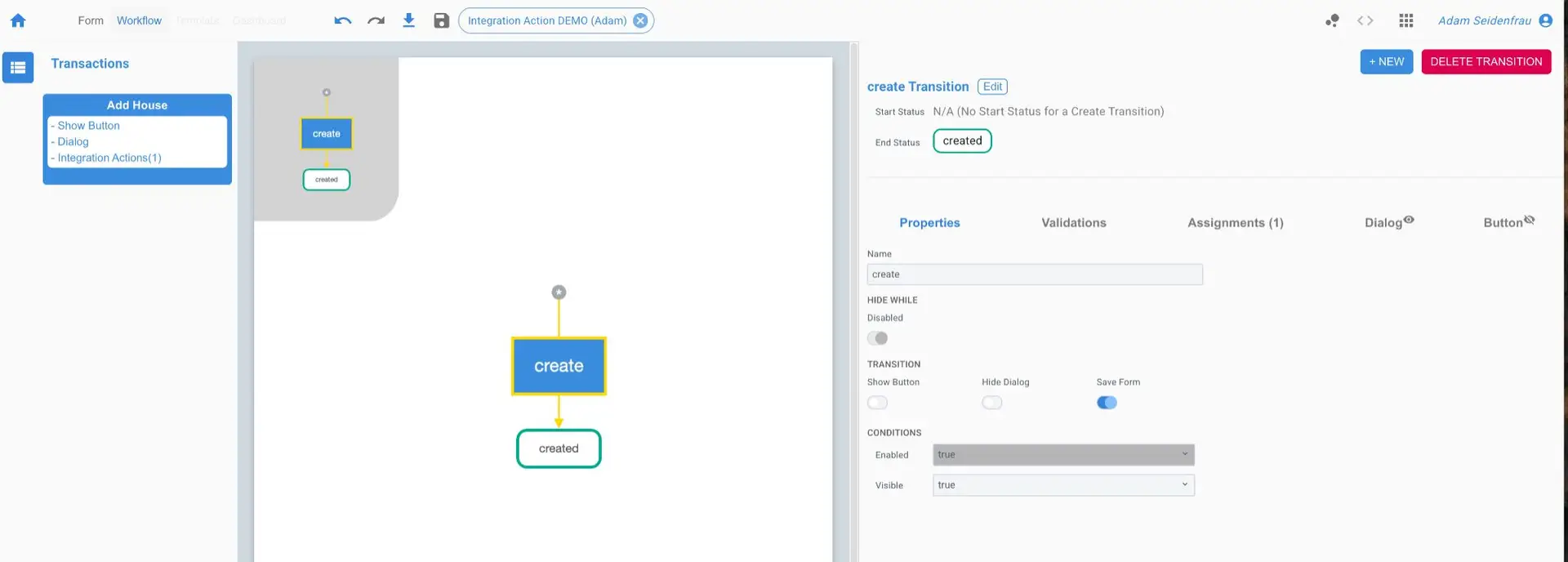Click Integration Actions(1) under Add House
The height and width of the screenshot is (562, 1568).
coord(109,158)
